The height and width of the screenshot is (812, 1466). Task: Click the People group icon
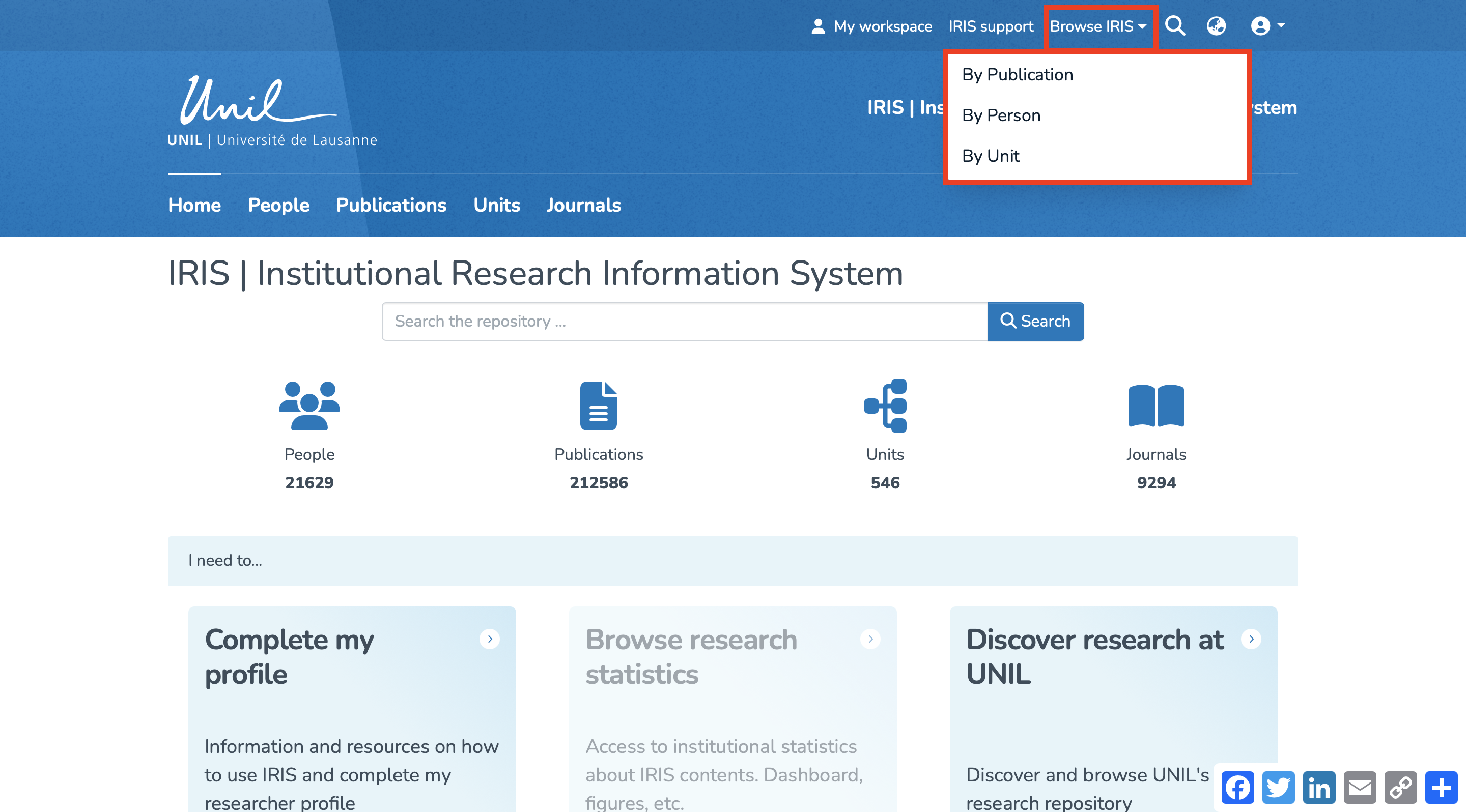click(x=309, y=405)
